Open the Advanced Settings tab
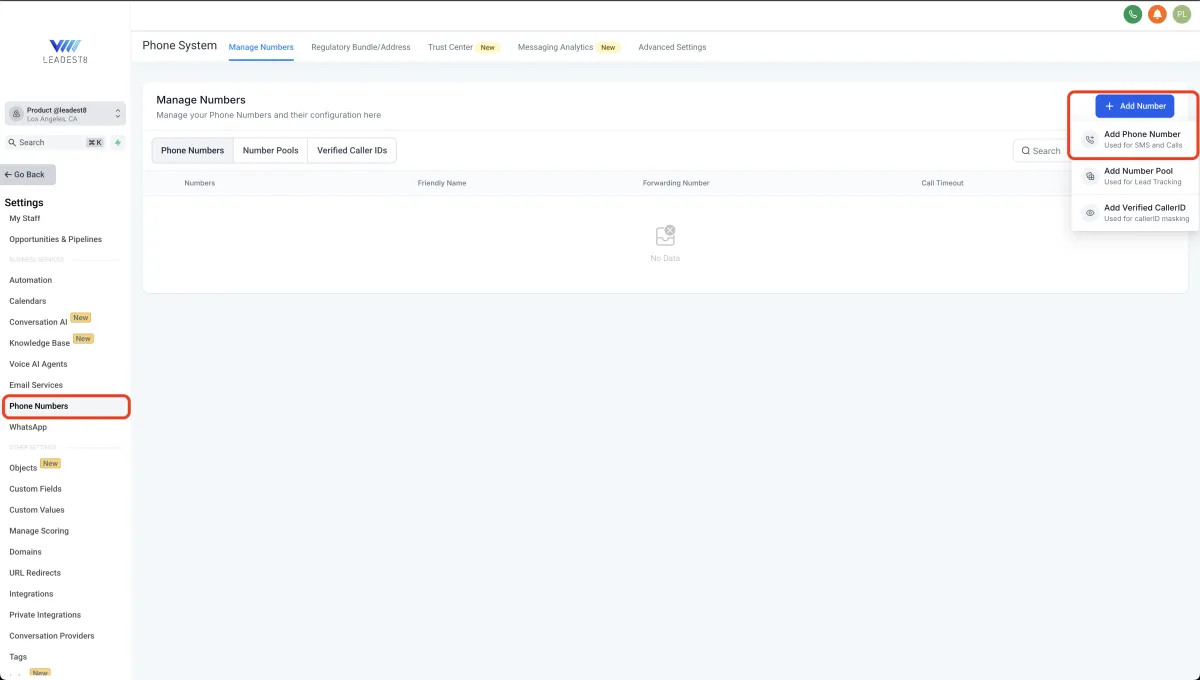 (x=672, y=47)
